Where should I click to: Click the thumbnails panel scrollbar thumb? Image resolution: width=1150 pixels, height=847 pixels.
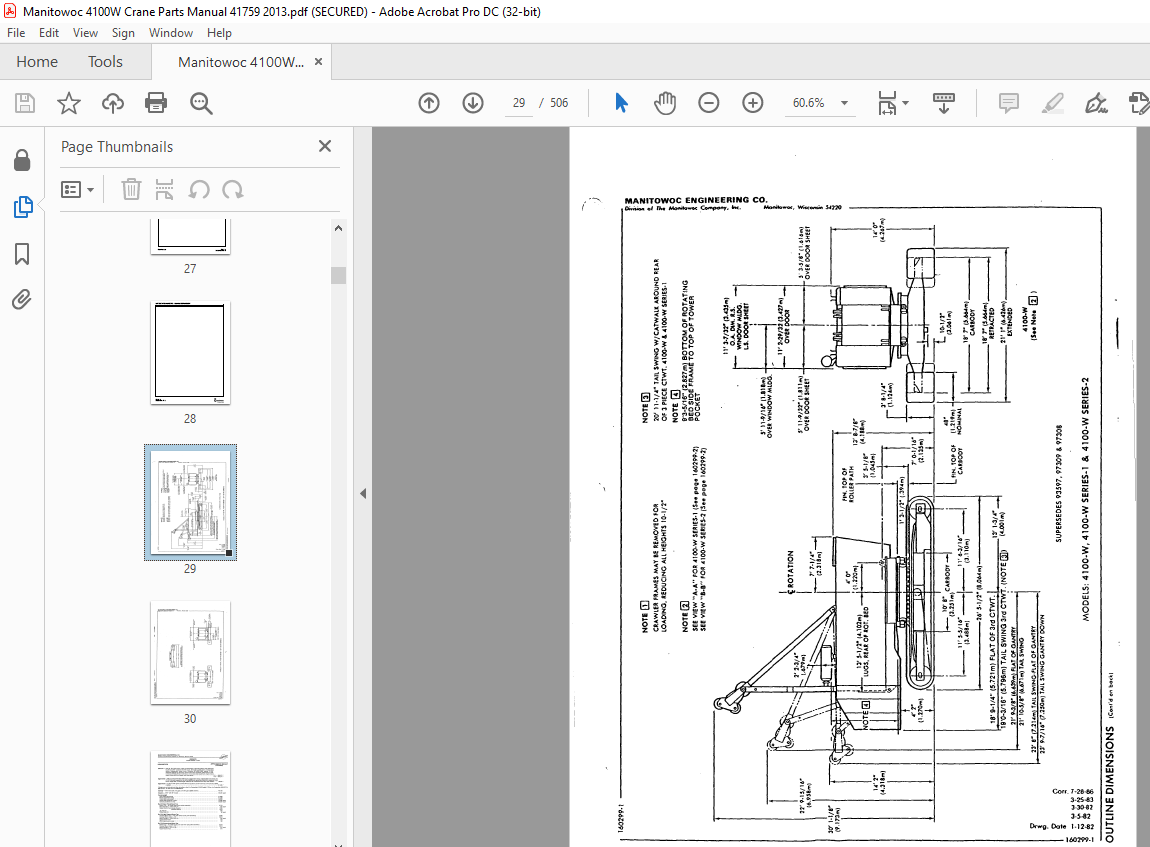point(338,275)
